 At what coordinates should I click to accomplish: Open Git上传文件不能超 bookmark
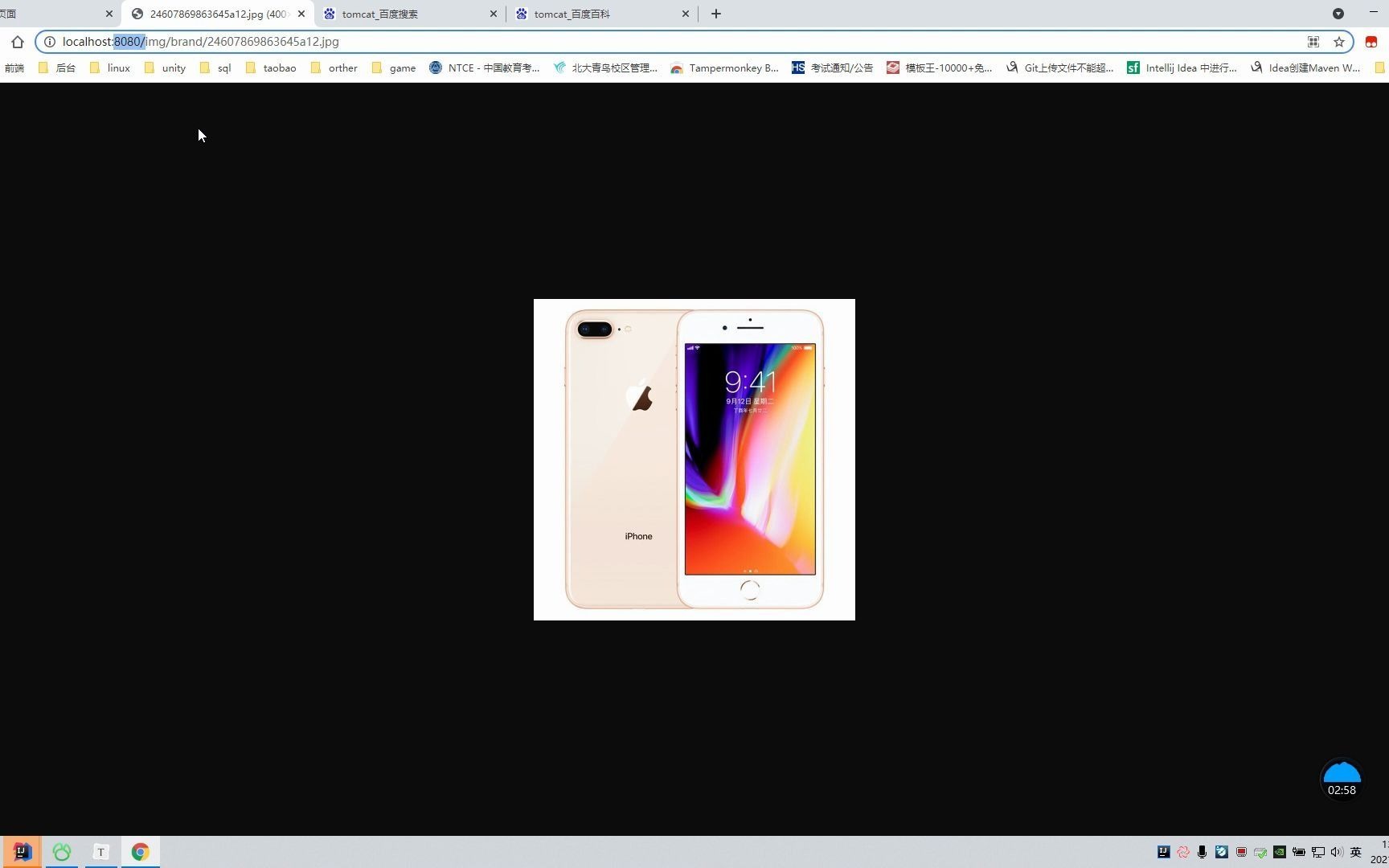point(1060,68)
